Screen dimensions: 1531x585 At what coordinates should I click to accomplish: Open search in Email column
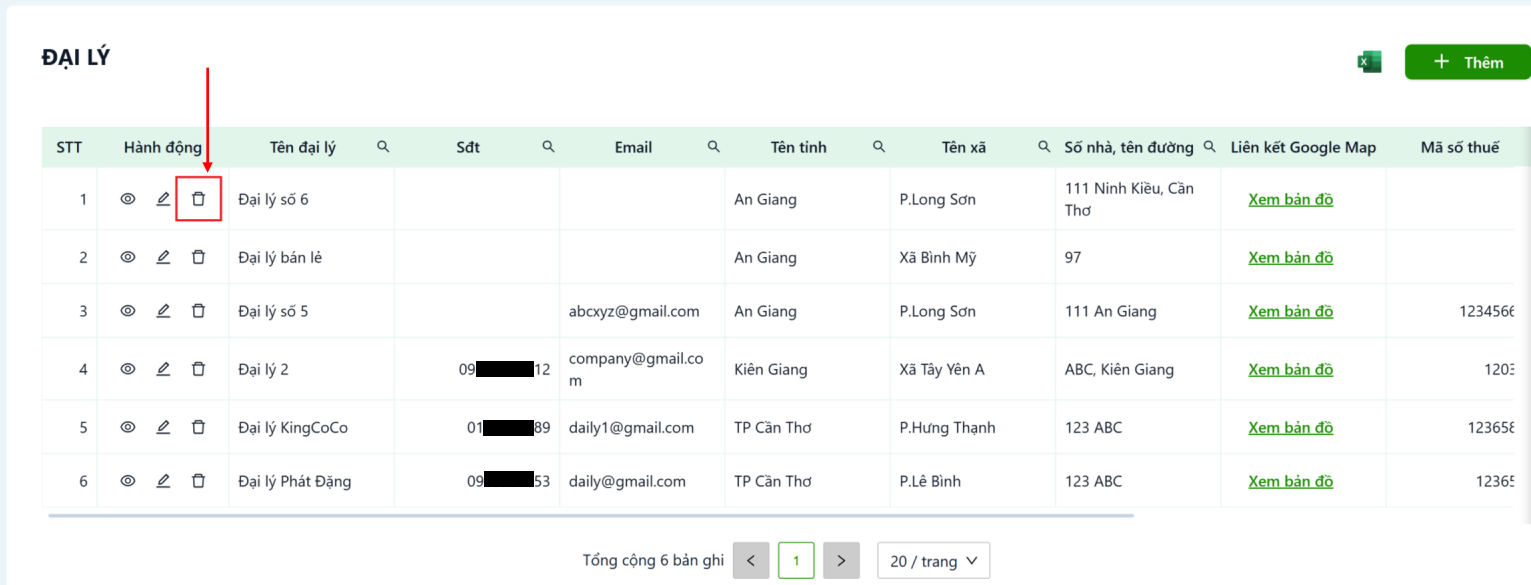point(714,147)
